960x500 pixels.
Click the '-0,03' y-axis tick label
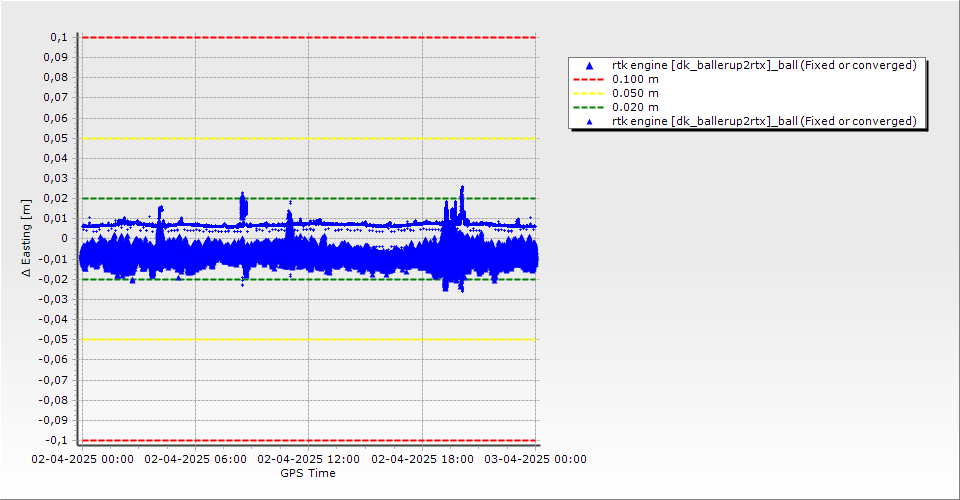[54, 299]
